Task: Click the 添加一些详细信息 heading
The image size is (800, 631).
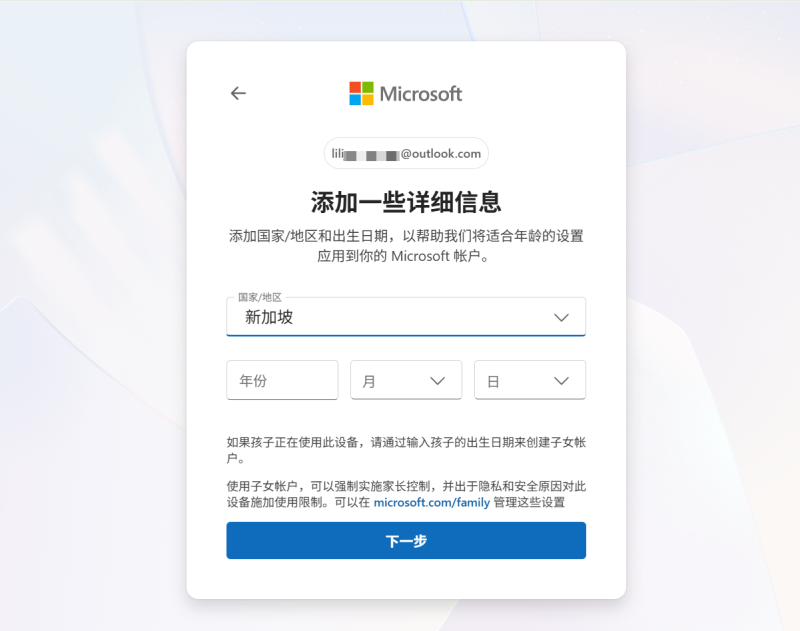Action: pyautogui.click(x=406, y=202)
